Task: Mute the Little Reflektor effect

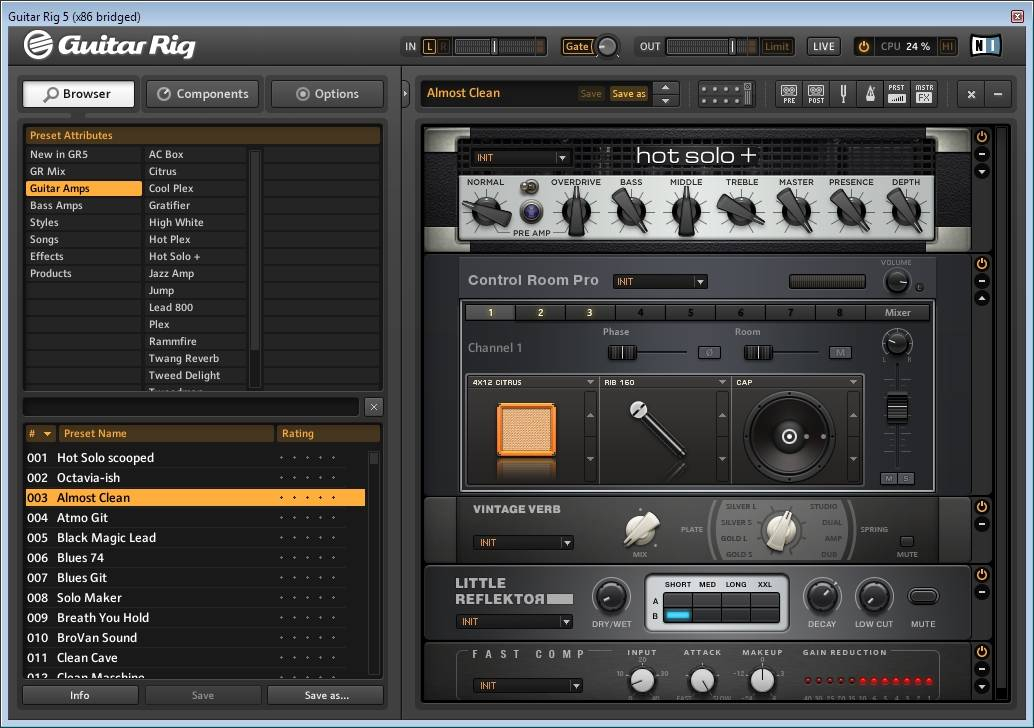Action: click(923, 597)
